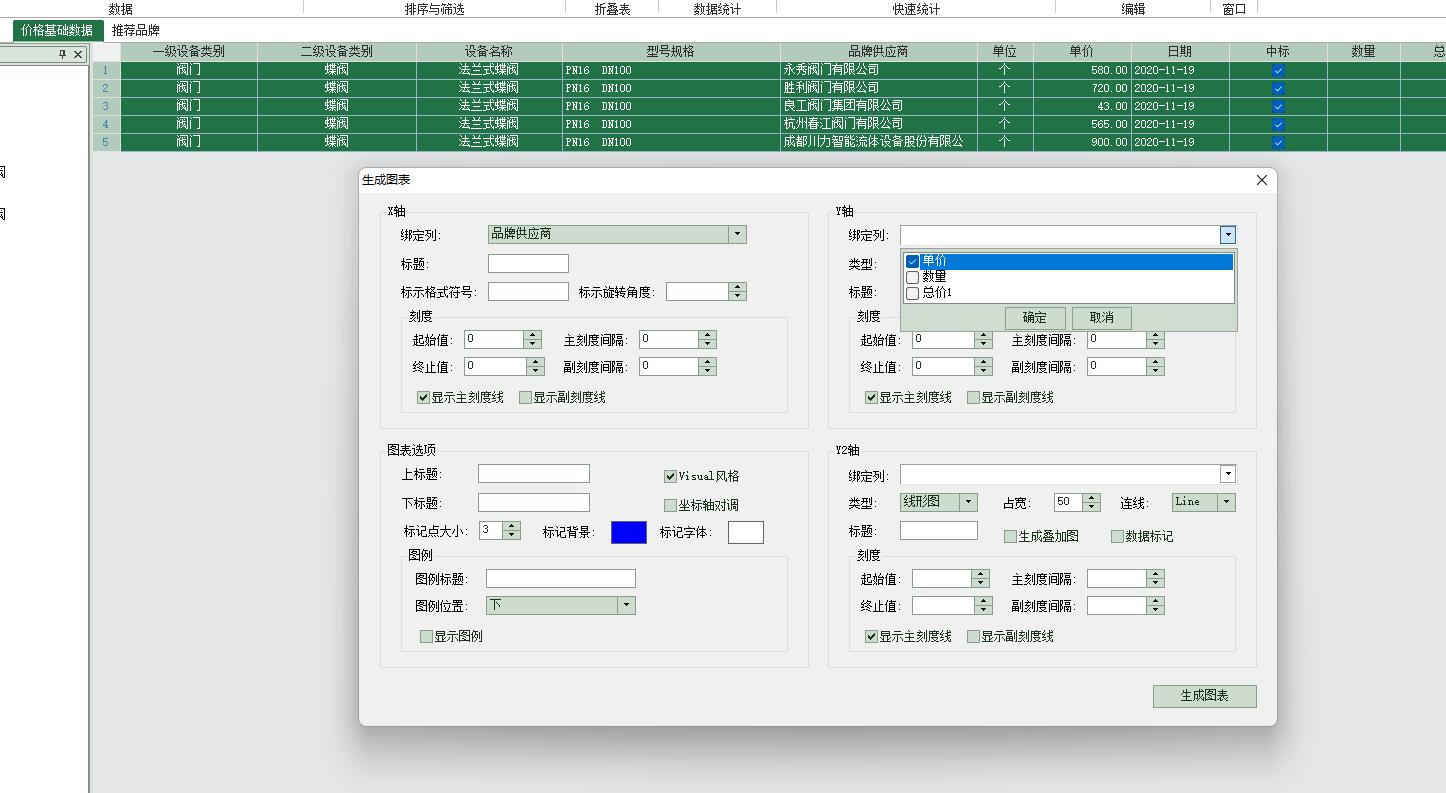Sort by 品牌供应商 column header
Screen dimensions: 1446x793
click(x=878, y=51)
